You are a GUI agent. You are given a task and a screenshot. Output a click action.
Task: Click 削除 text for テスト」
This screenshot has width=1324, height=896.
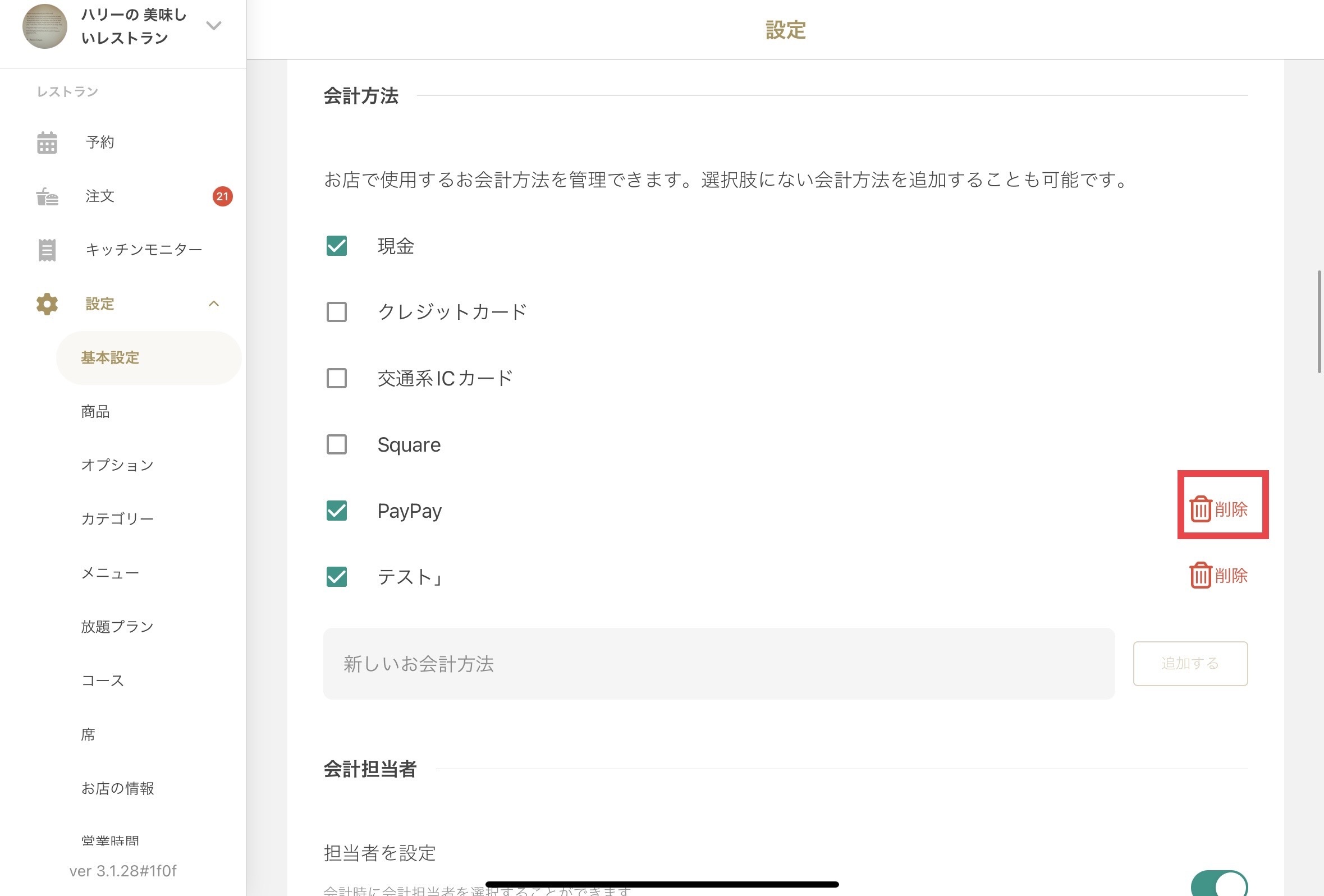click(x=1231, y=576)
